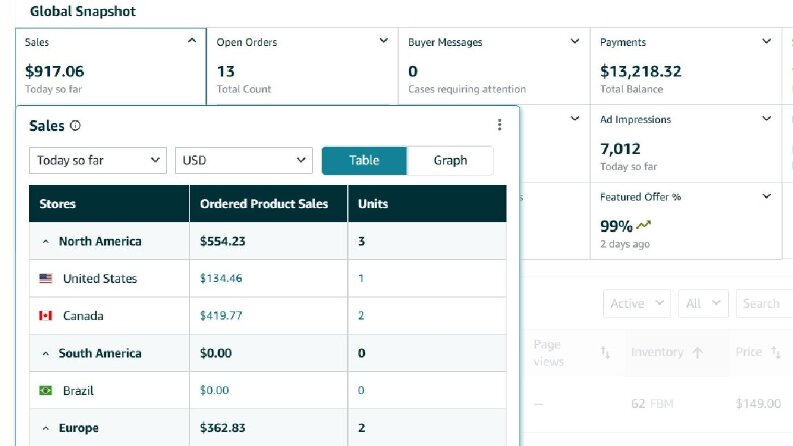The height and width of the screenshot is (446, 793).
Task: Click the Canada flag icon
Action: (46, 316)
